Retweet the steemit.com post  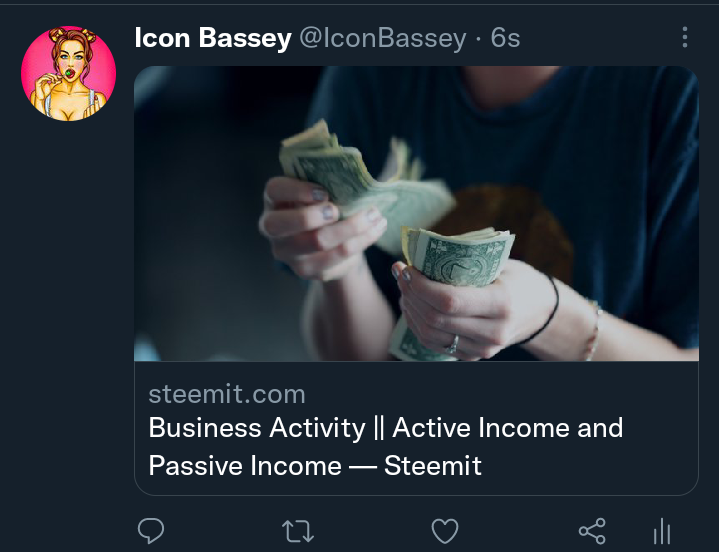pos(298,531)
